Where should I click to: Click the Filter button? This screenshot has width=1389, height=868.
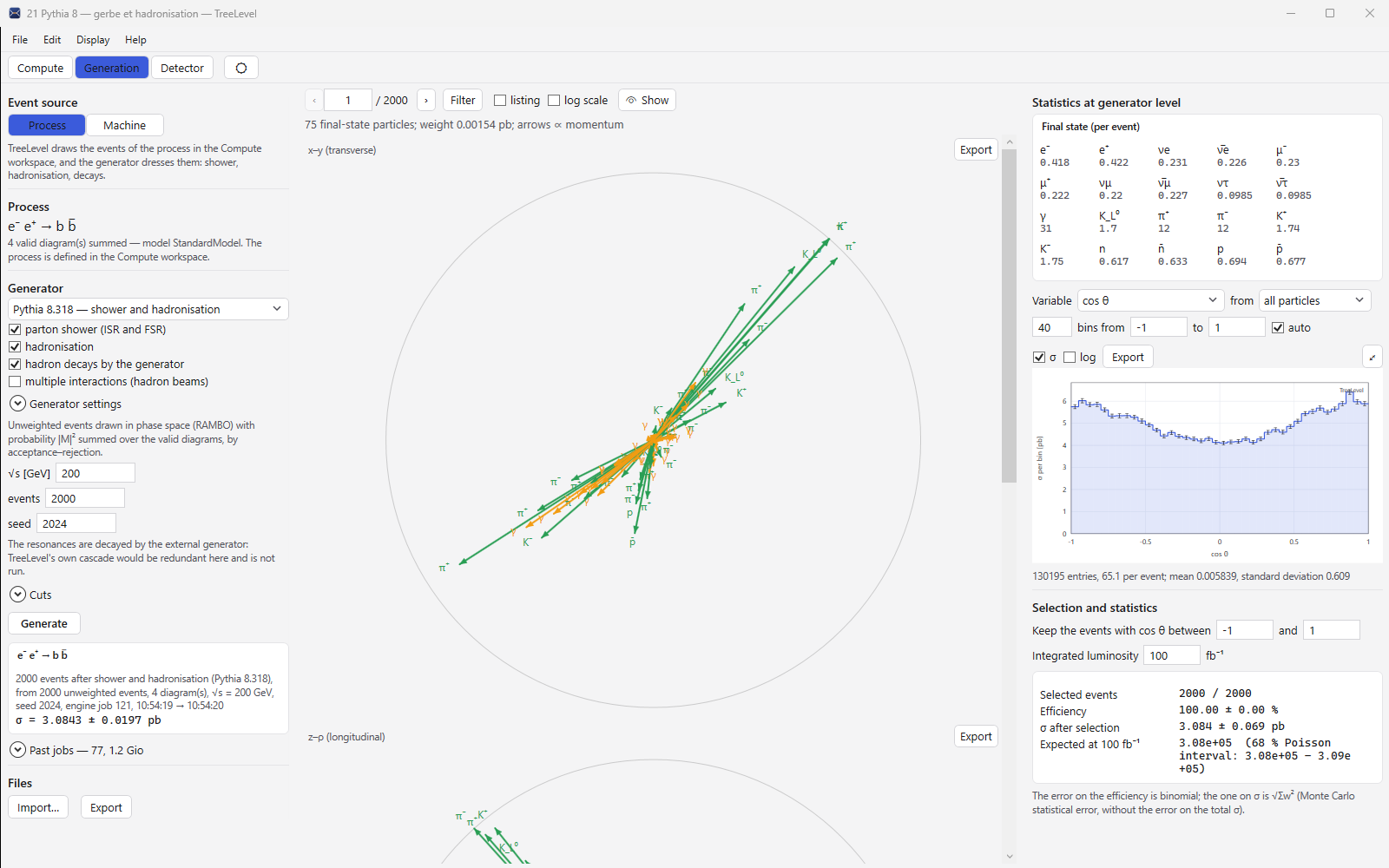tap(463, 101)
